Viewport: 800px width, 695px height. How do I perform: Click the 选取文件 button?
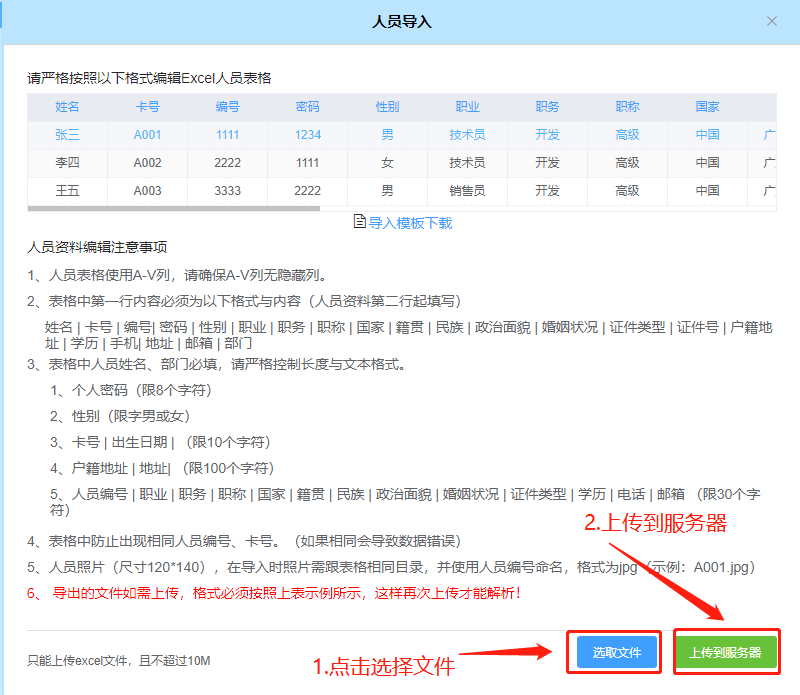(616, 653)
